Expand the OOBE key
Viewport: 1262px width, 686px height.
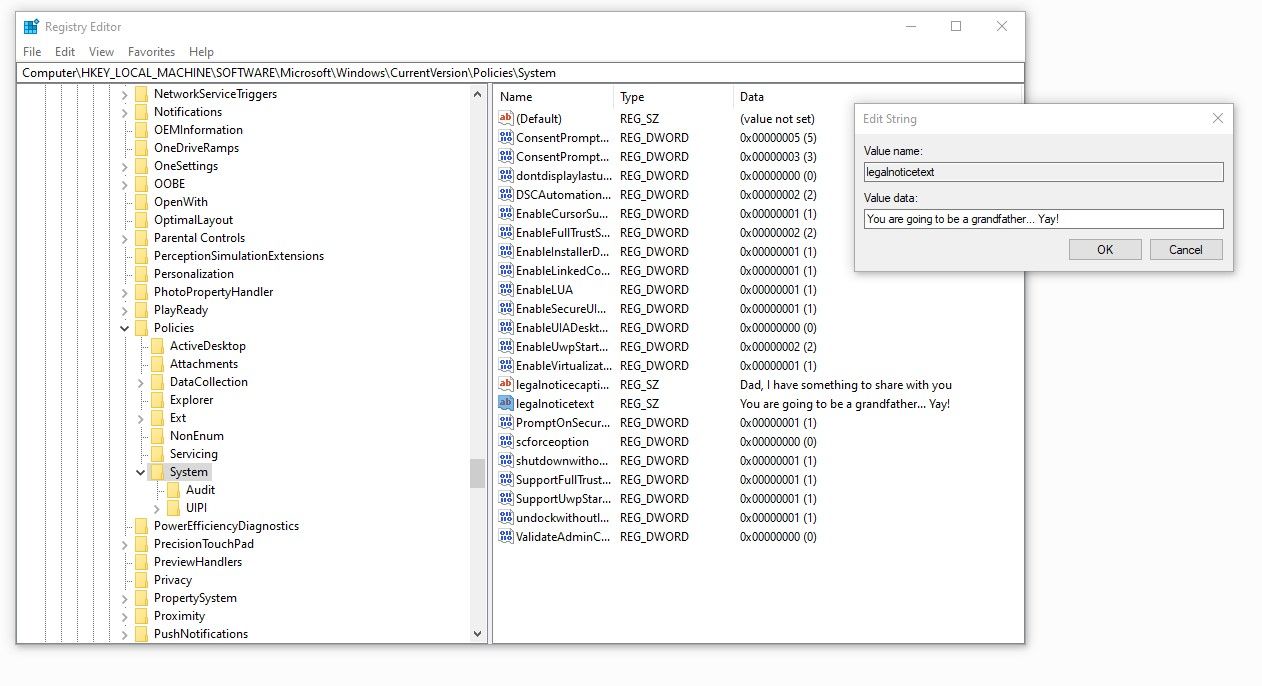coord(125,184)
